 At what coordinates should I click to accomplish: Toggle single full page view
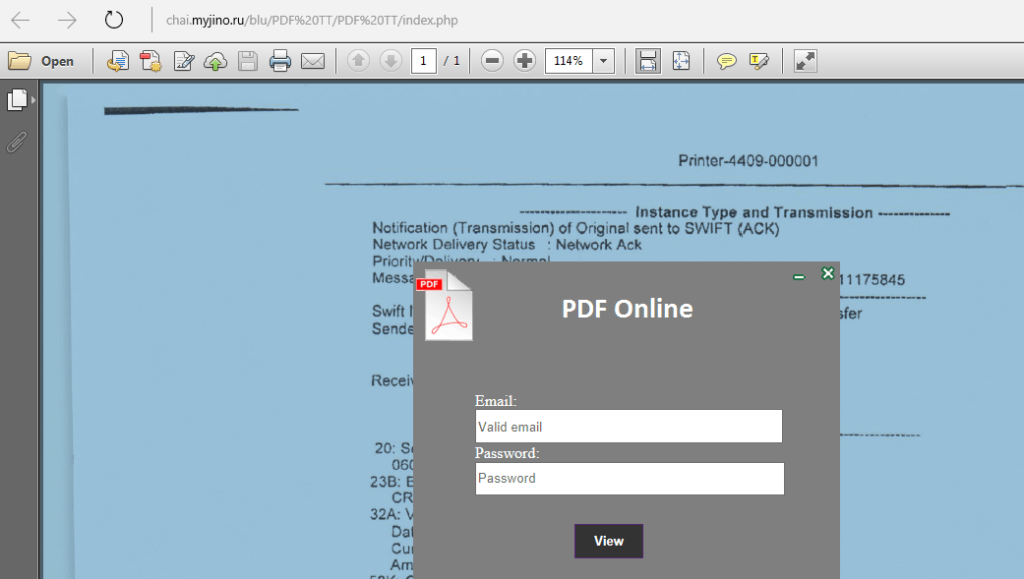[681, 61]
